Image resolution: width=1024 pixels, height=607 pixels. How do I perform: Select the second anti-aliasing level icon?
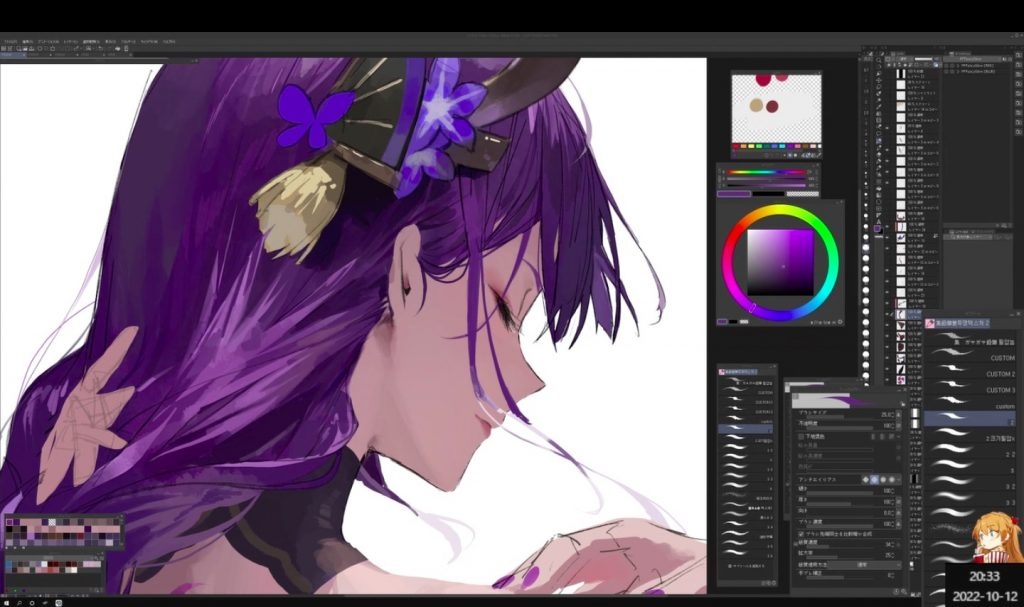pos(873,479)
